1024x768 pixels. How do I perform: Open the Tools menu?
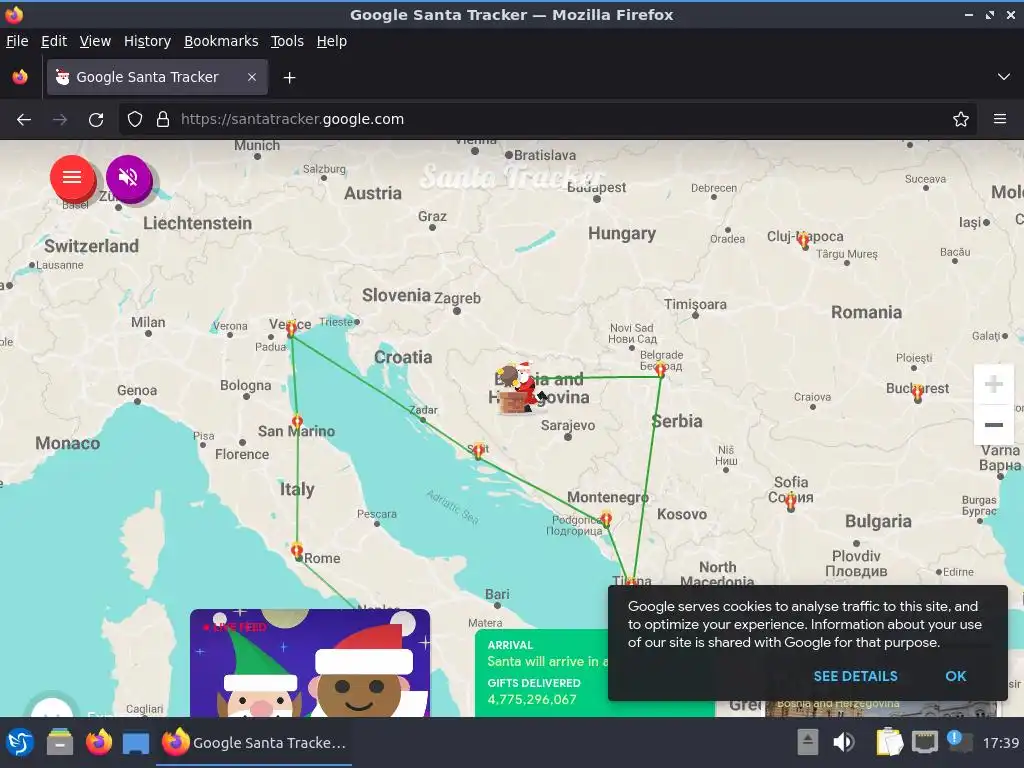click(287, 41)
